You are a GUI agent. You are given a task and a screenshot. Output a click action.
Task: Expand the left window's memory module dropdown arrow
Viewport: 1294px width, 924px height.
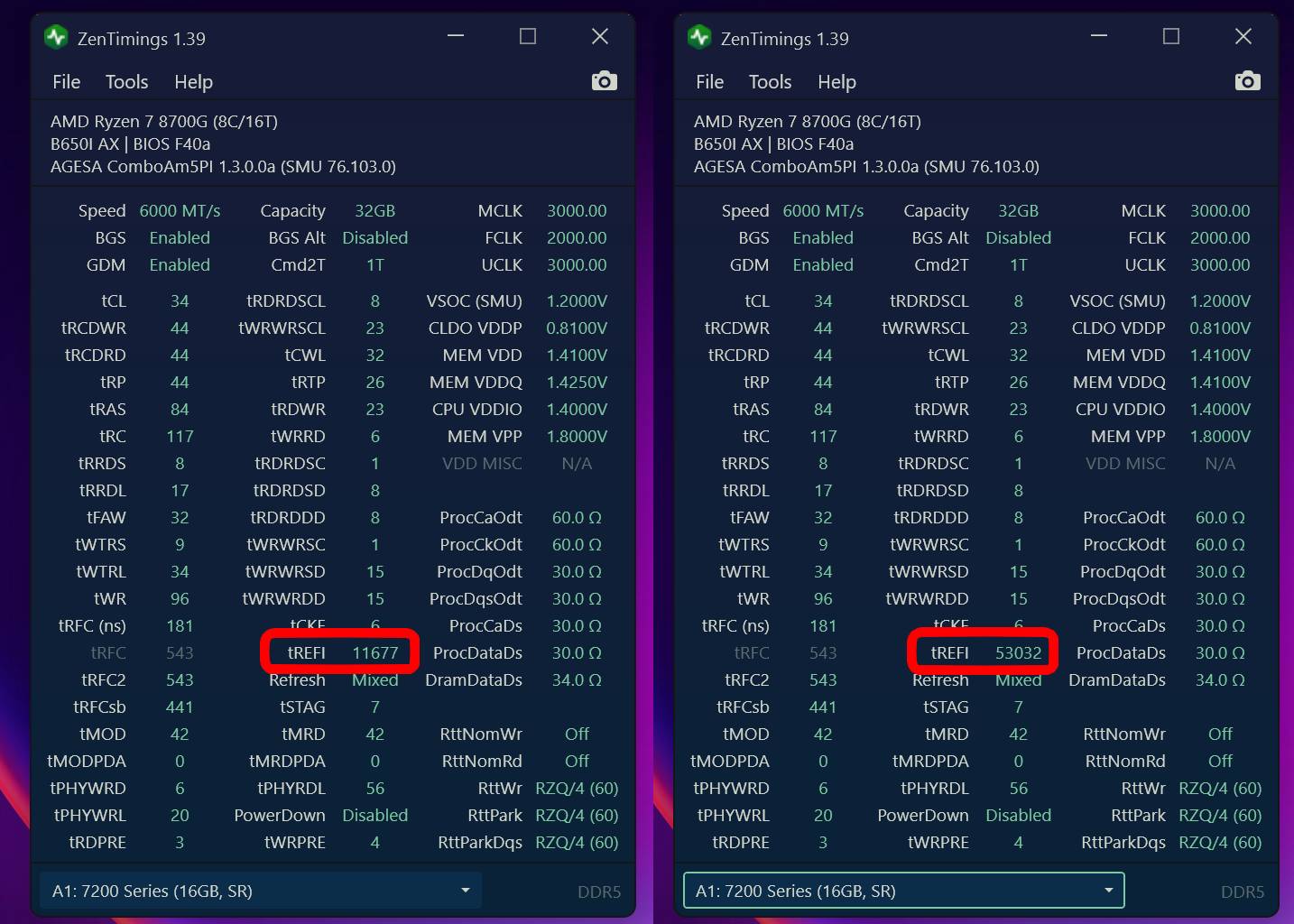click(466, 891)
